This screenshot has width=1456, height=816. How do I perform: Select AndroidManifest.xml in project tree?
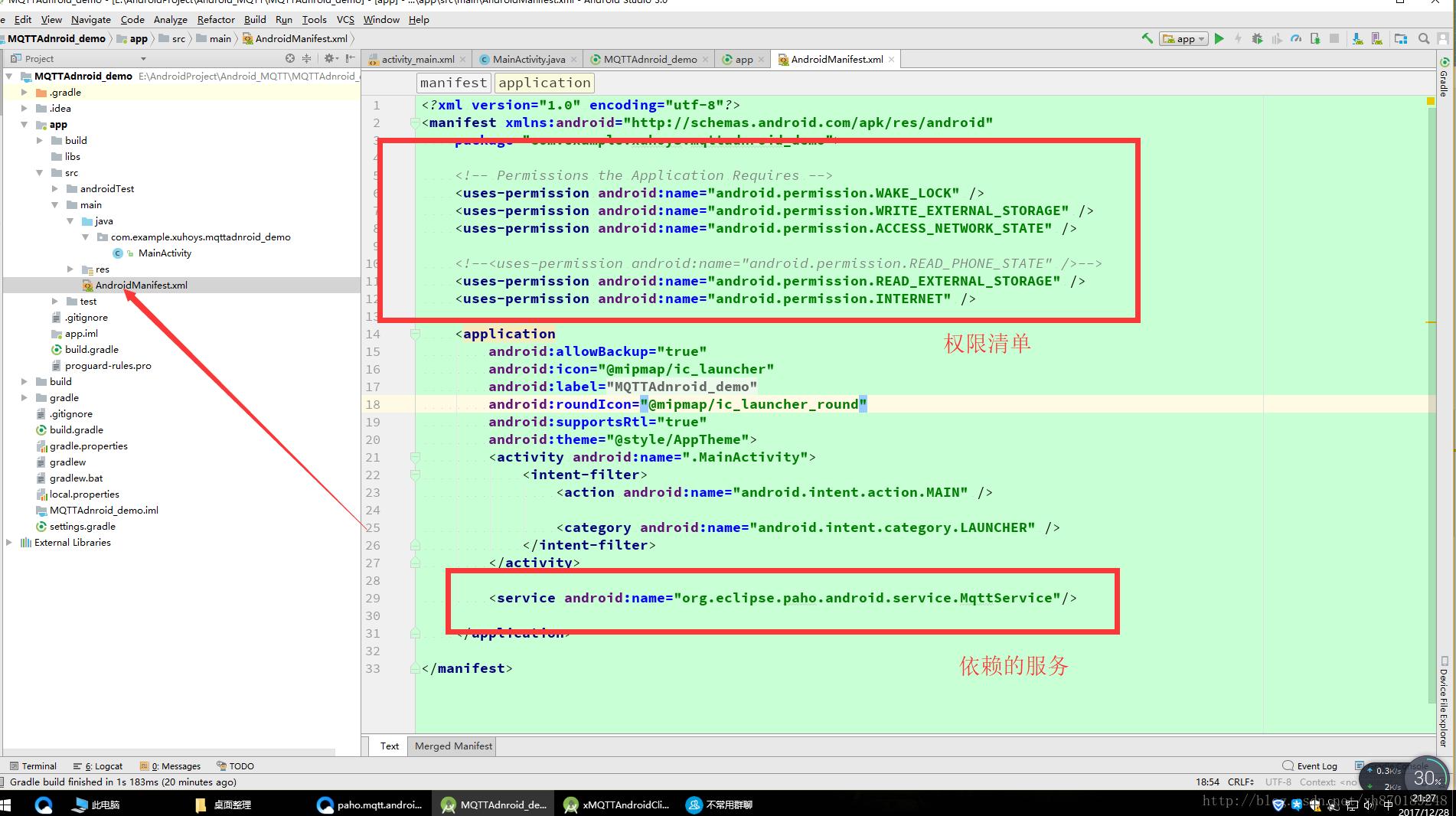pos(141,285)
